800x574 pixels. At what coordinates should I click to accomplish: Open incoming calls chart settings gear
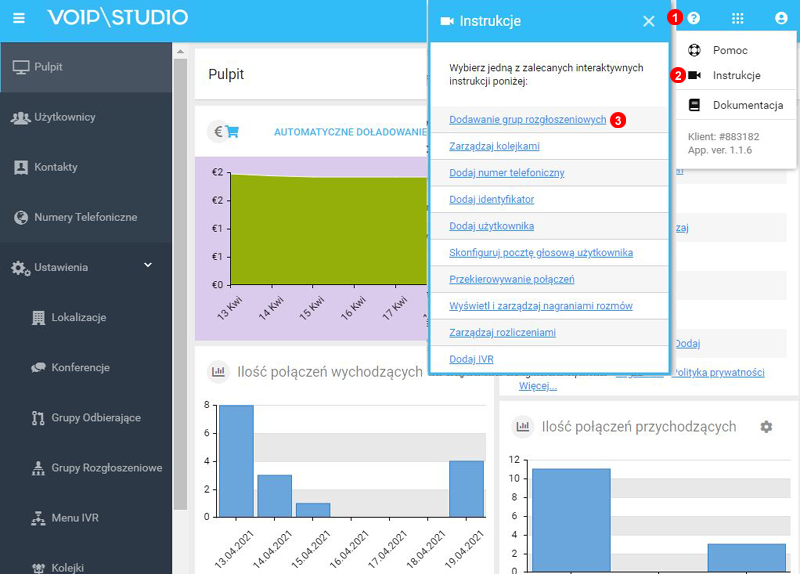point(766,427)
